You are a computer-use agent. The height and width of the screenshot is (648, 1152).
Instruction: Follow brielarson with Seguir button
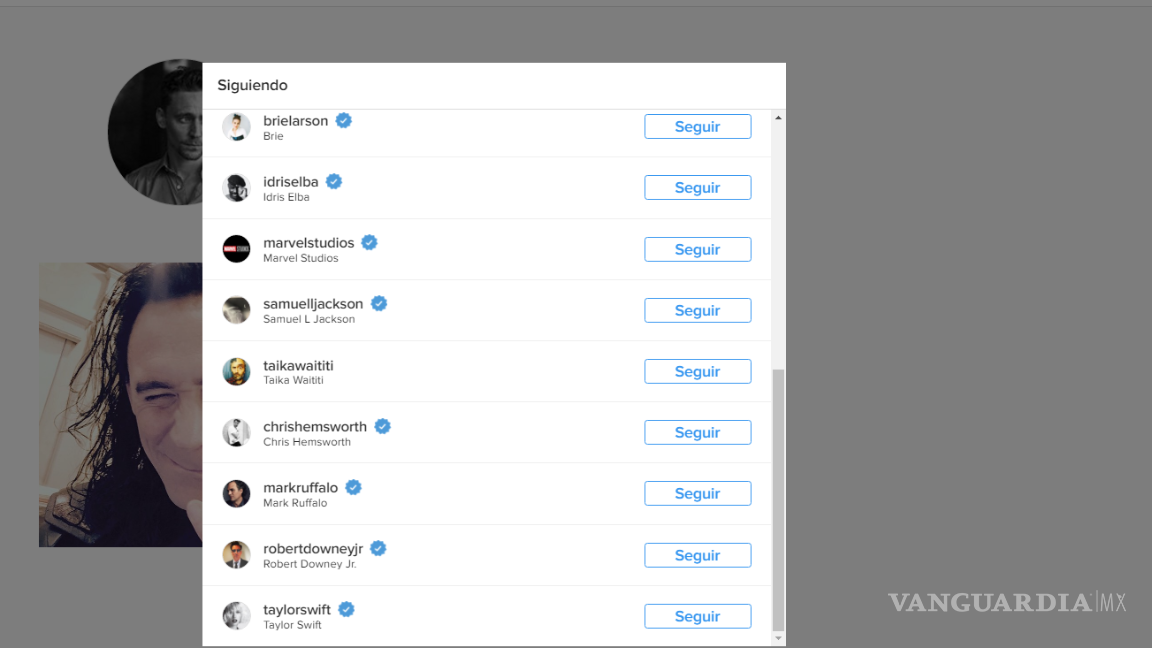[x=697, y=127]
